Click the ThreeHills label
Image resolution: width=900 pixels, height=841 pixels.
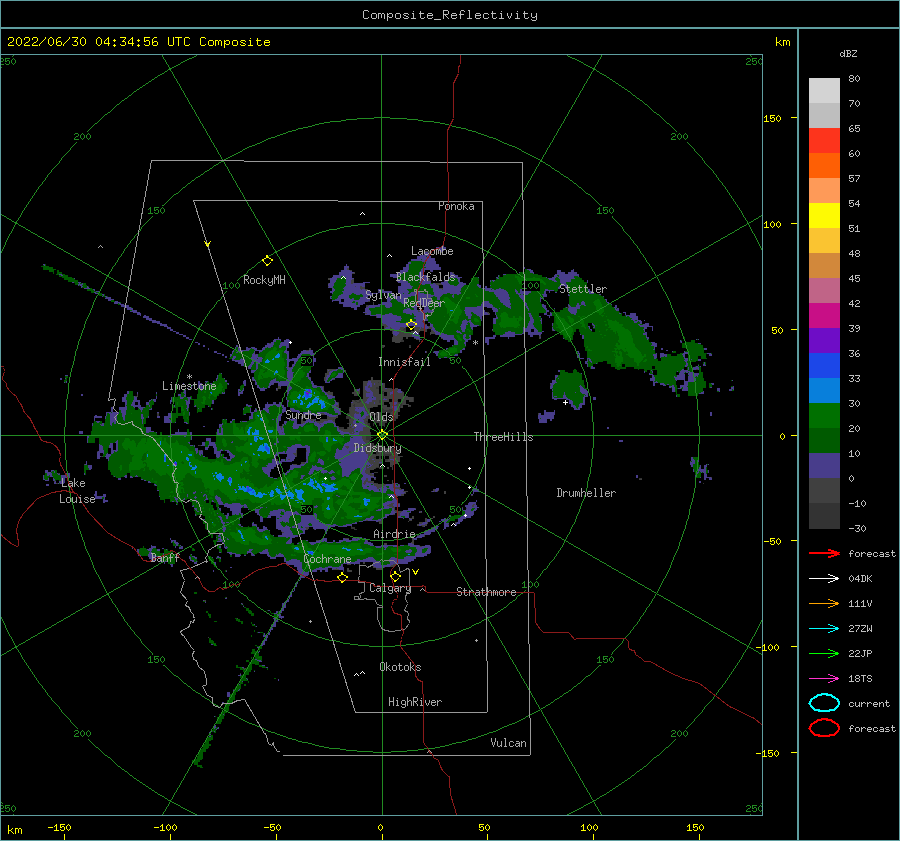pos(503,437)
